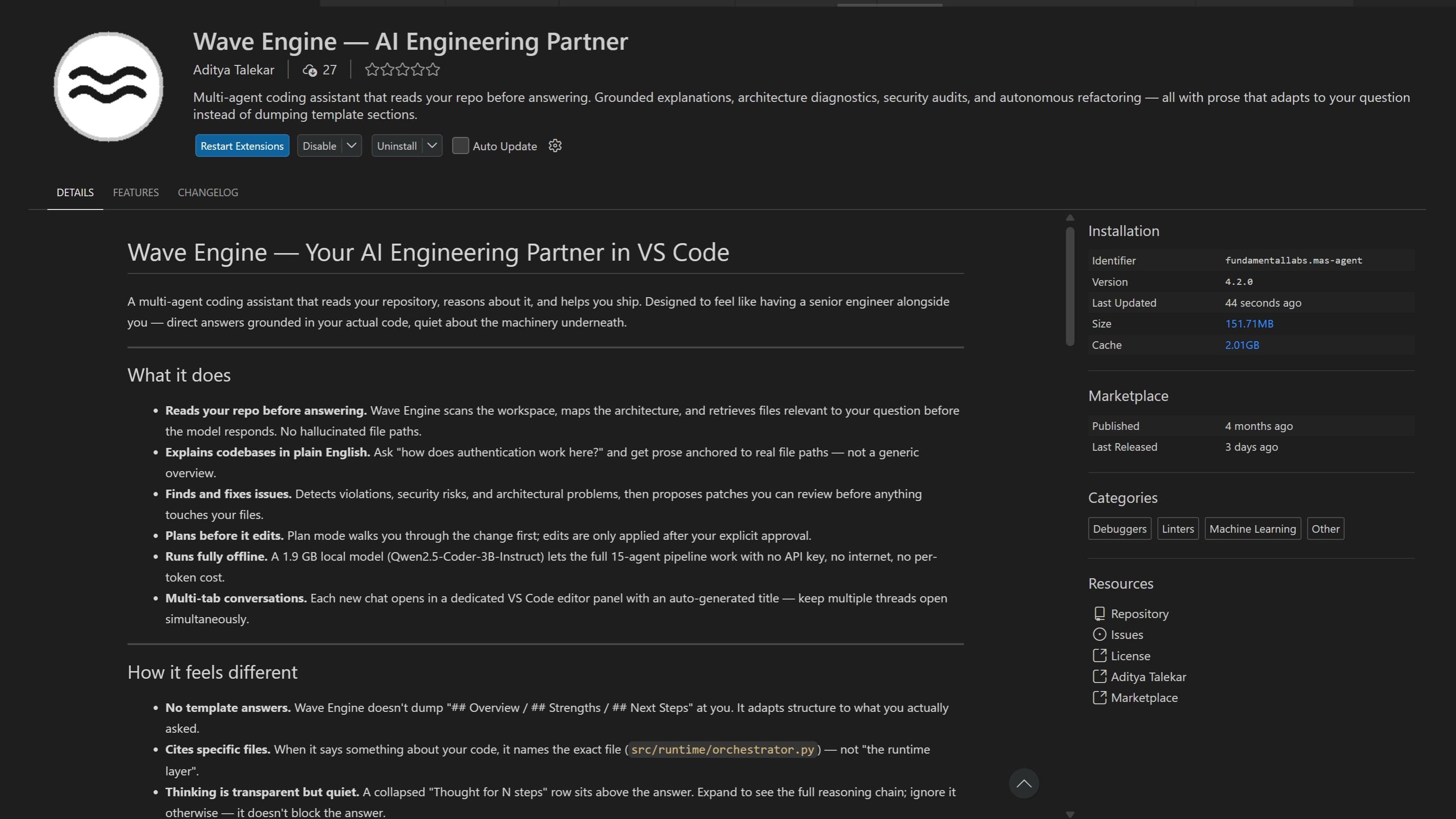The width and height of the screenshot is (1456, 819).
Task: Click the 151.71MB size link
Action: (x=1249, y=324)
